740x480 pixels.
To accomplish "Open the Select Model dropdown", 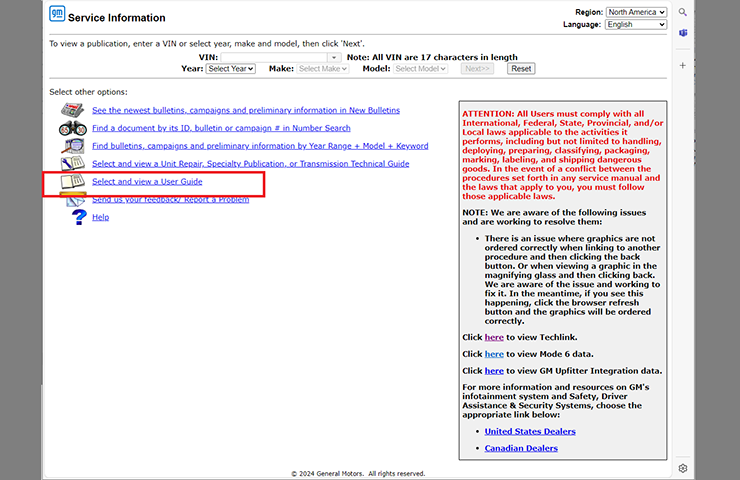I will 420,69.
